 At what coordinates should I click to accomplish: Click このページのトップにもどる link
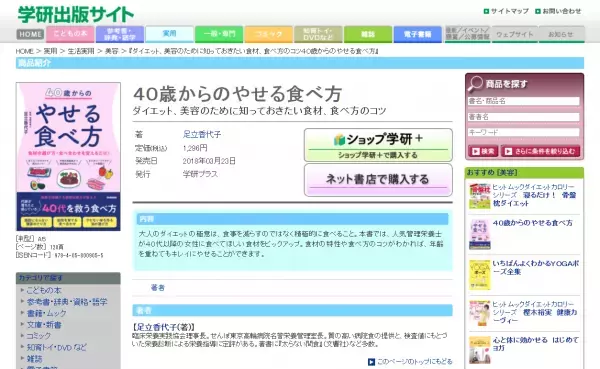[x=415, y=362]
